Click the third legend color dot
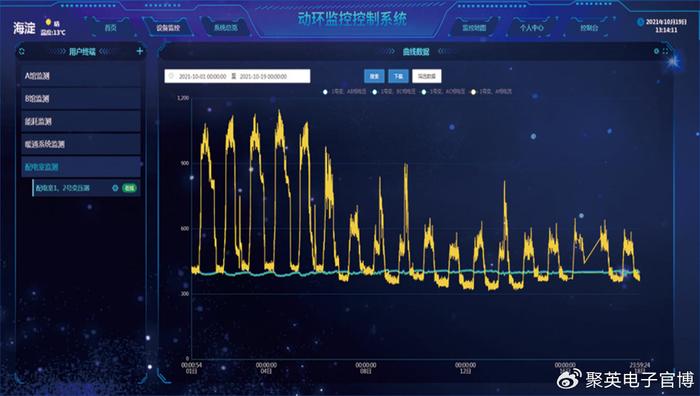700x396 pixels. (x=424, y=92)
